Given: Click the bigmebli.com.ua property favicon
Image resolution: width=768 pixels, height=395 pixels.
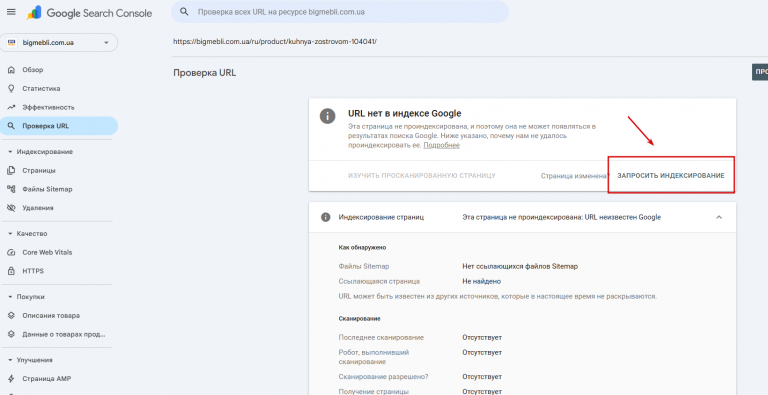Looking at the screenshot, I should tap(12, 43).
